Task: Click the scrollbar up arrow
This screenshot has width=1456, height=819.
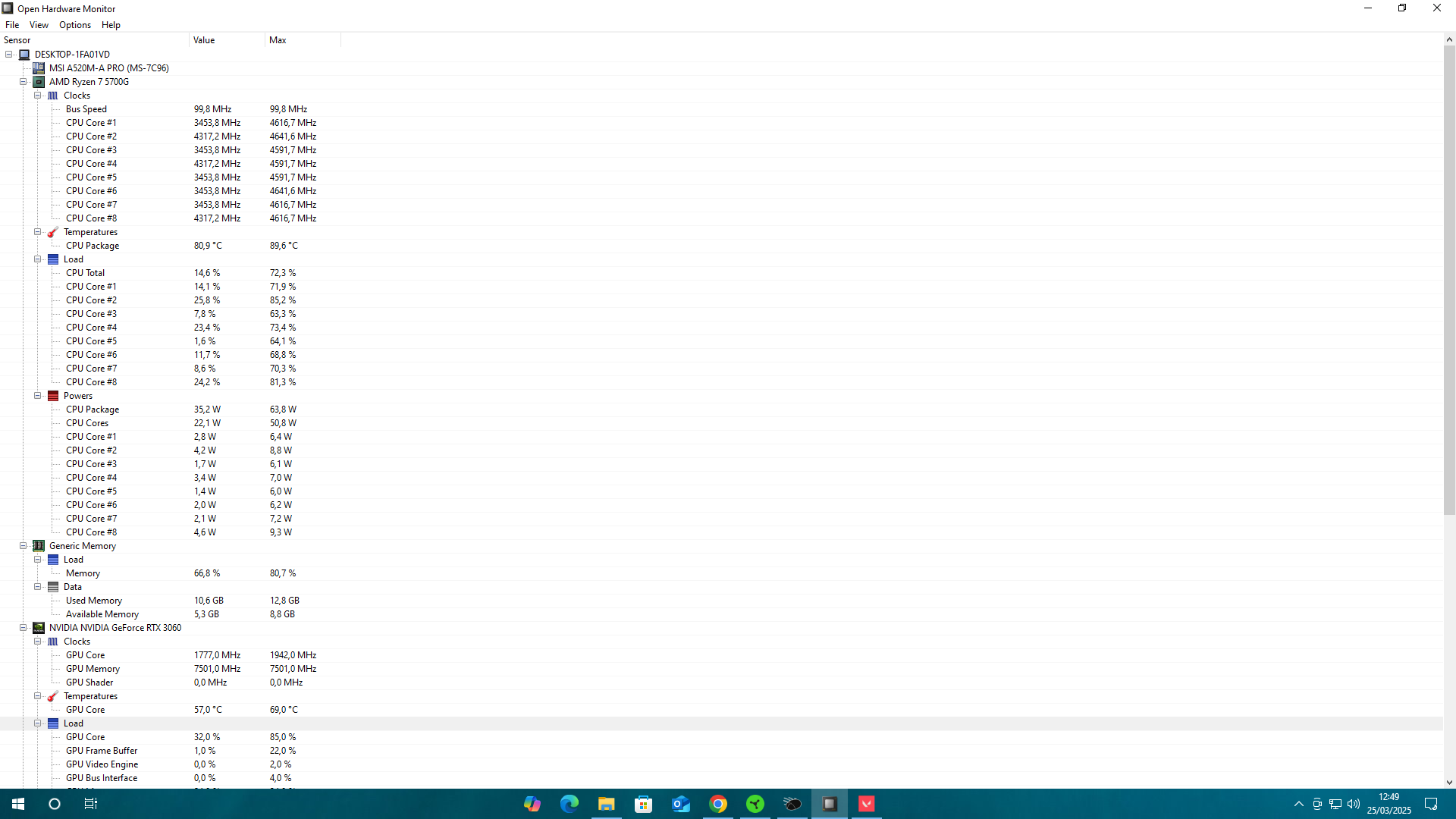Action: [1449, 39]
